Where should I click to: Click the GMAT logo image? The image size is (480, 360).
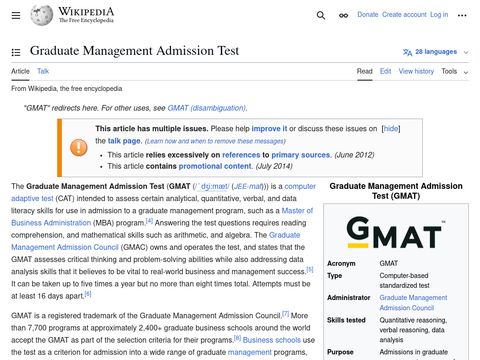point(396,233)
